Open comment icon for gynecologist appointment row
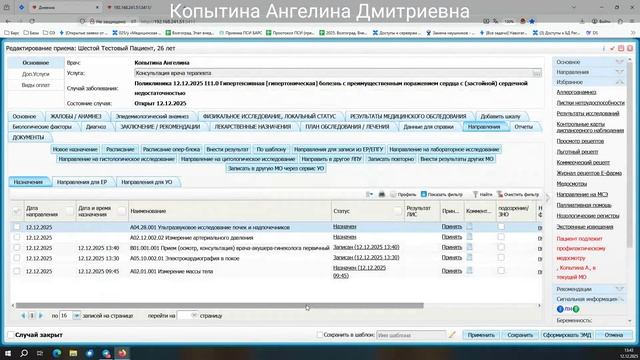The width and height of the screenshot is (640, 360). click(469, 247)
